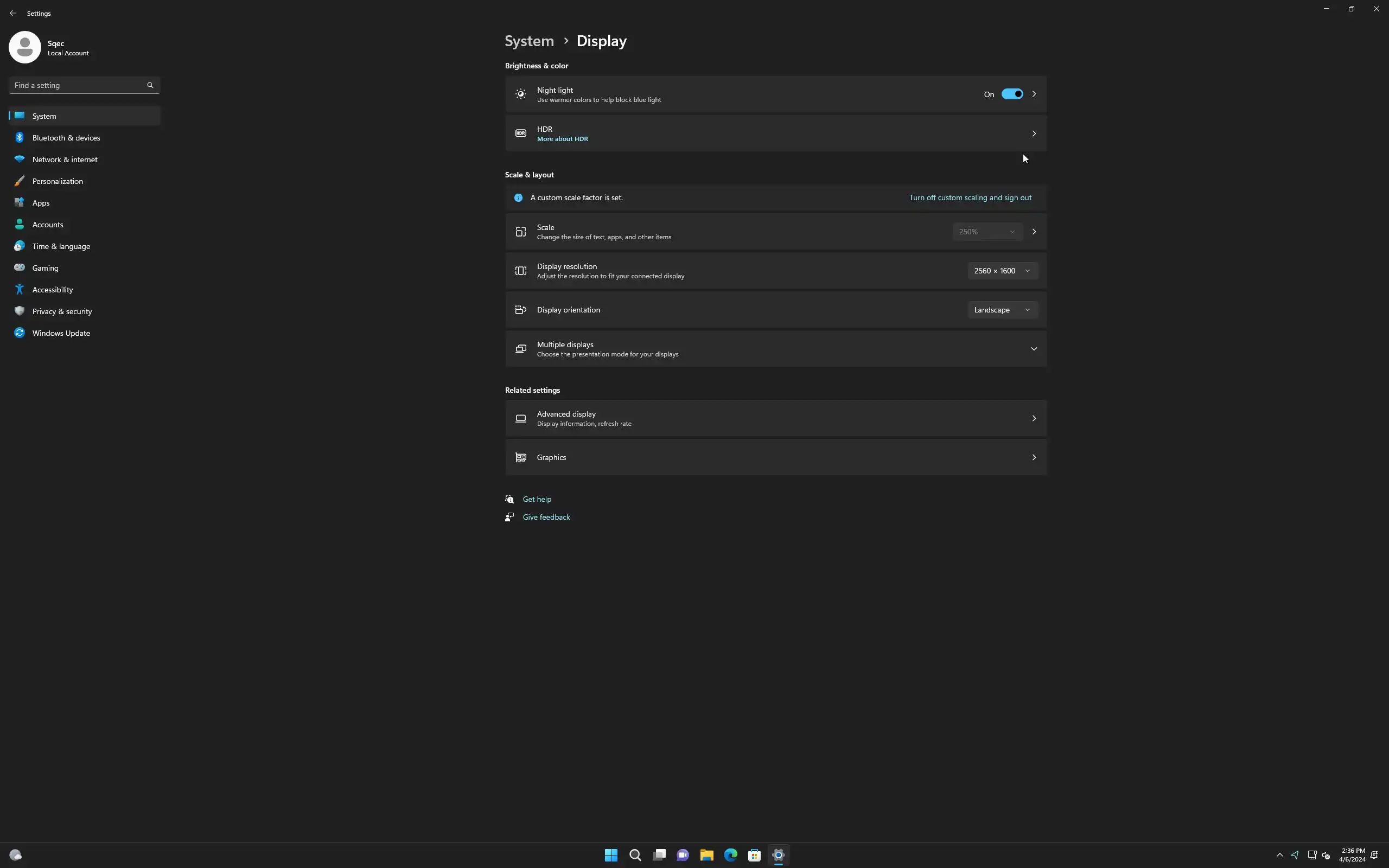This screenshot has height=868, width=1389.
Task: Click the Windows Start button
Action: pos(611,855)
